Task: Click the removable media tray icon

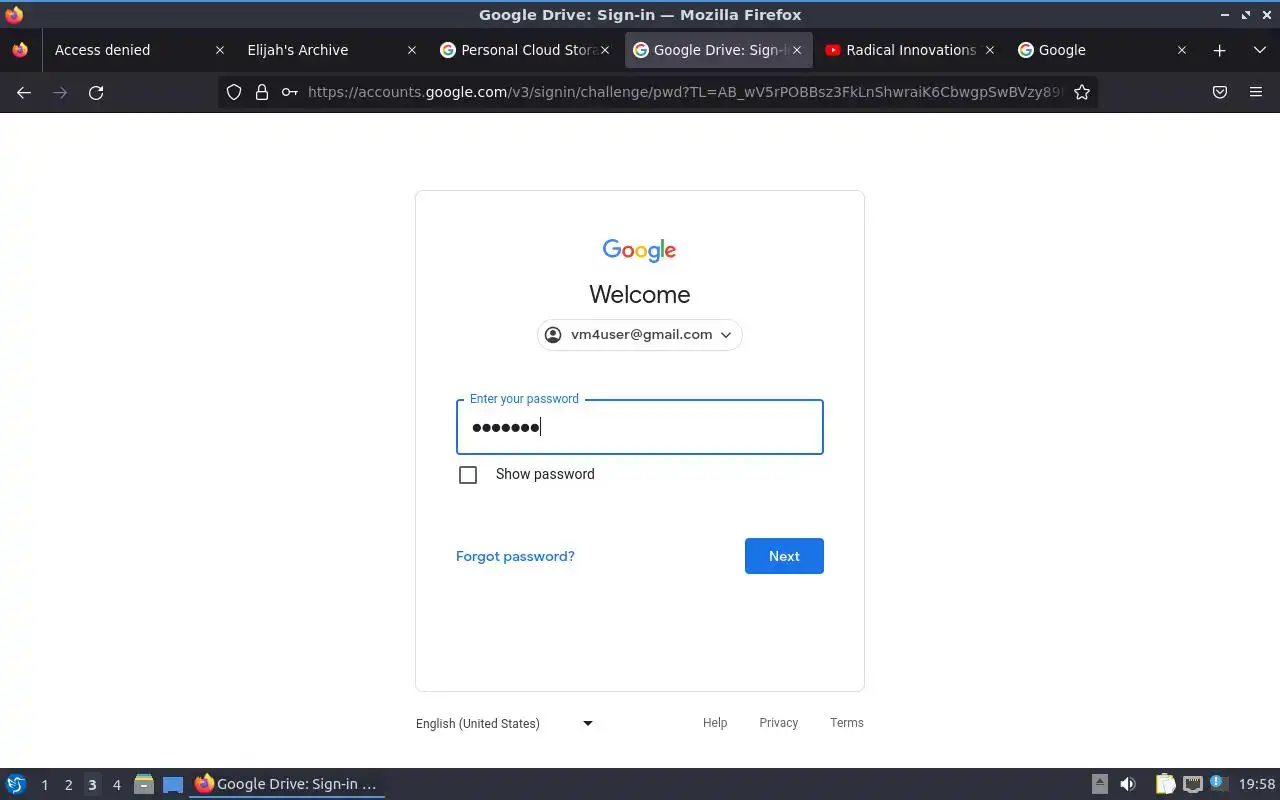Action: coord(1100,785)
